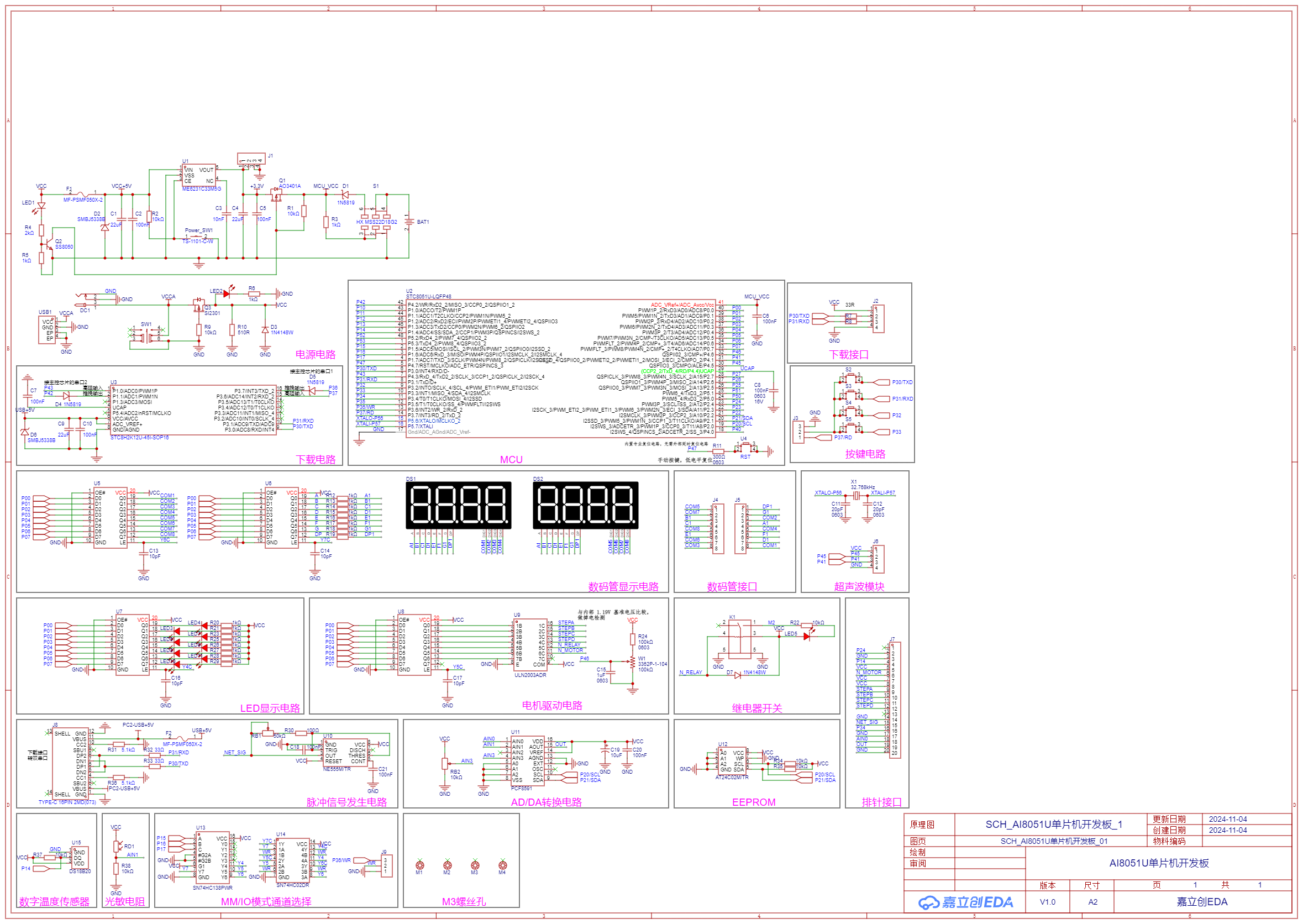The height and width of the screenshot is (924, 1303).
Task: Click the M3 screw hole symbol
Action: click(475, 865)
